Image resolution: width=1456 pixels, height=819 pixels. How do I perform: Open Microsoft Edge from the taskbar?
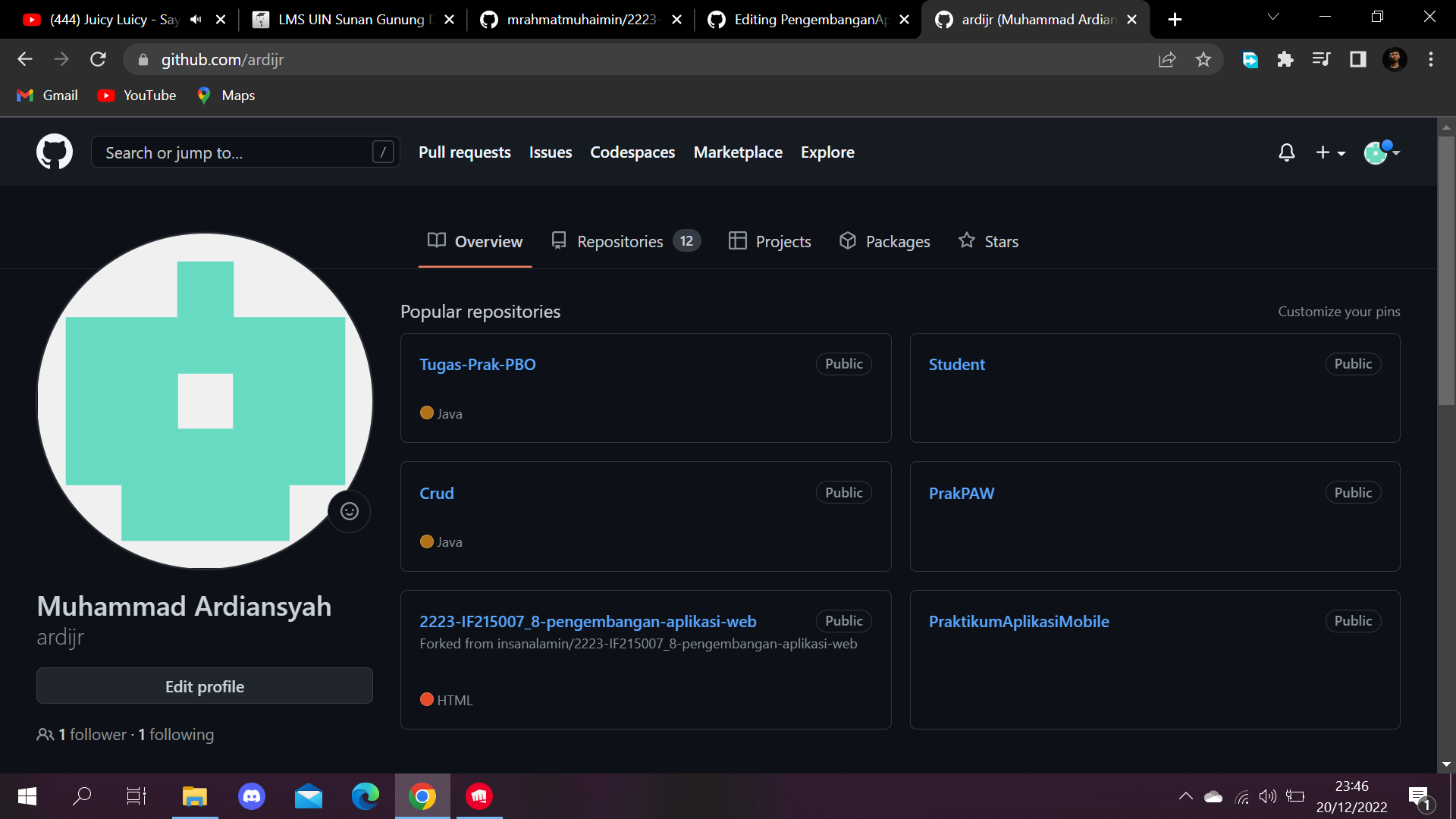click(x=366, y=796)
